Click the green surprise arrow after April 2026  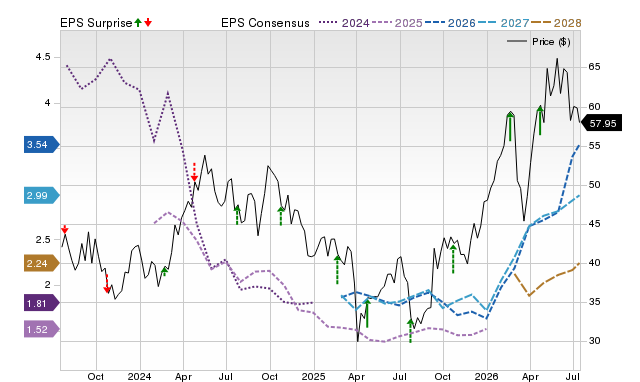click(x=540, y=120)
